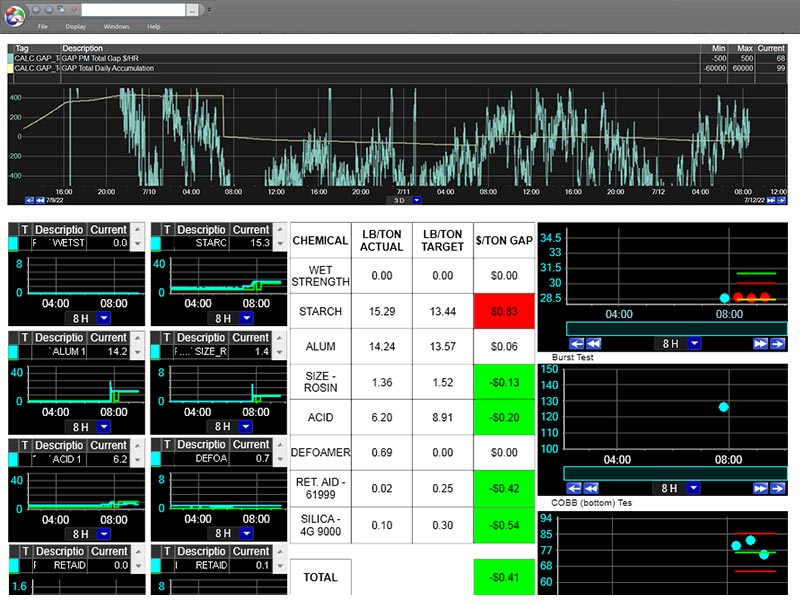Open the 3D time range dropdown under main trend
This screenshot has width=800, height=604.
coord(417,200)
